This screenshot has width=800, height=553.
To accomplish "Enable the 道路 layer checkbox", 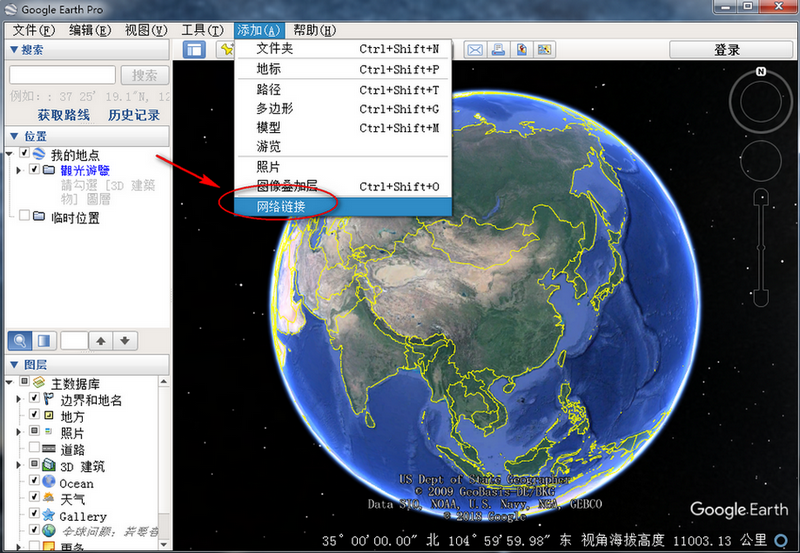I will (x=34, y=449).
